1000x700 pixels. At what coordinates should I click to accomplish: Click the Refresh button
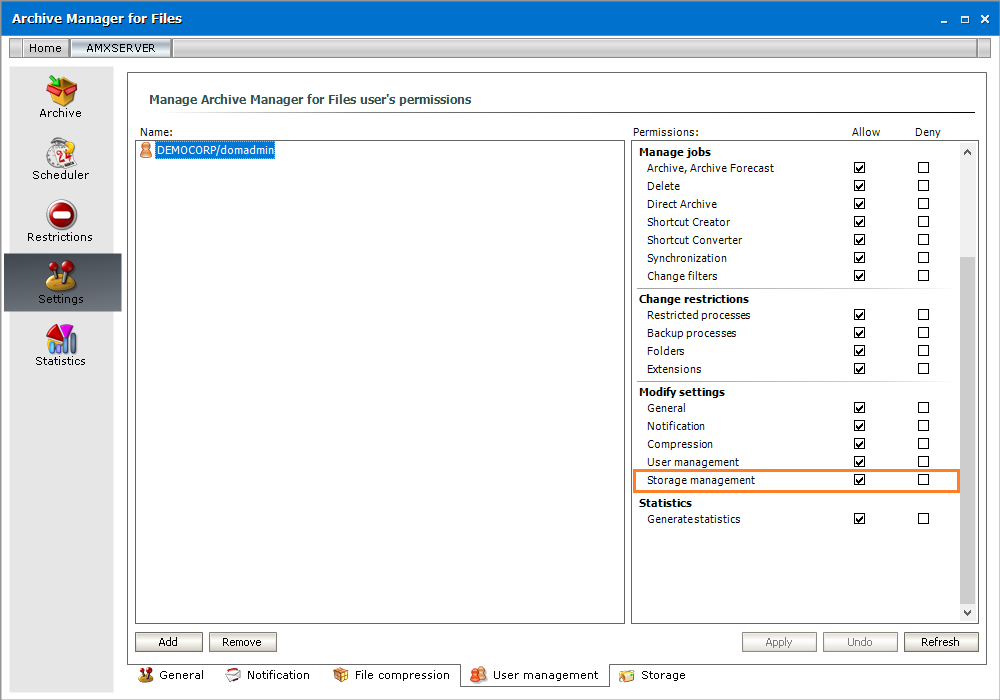coord(941,642)
